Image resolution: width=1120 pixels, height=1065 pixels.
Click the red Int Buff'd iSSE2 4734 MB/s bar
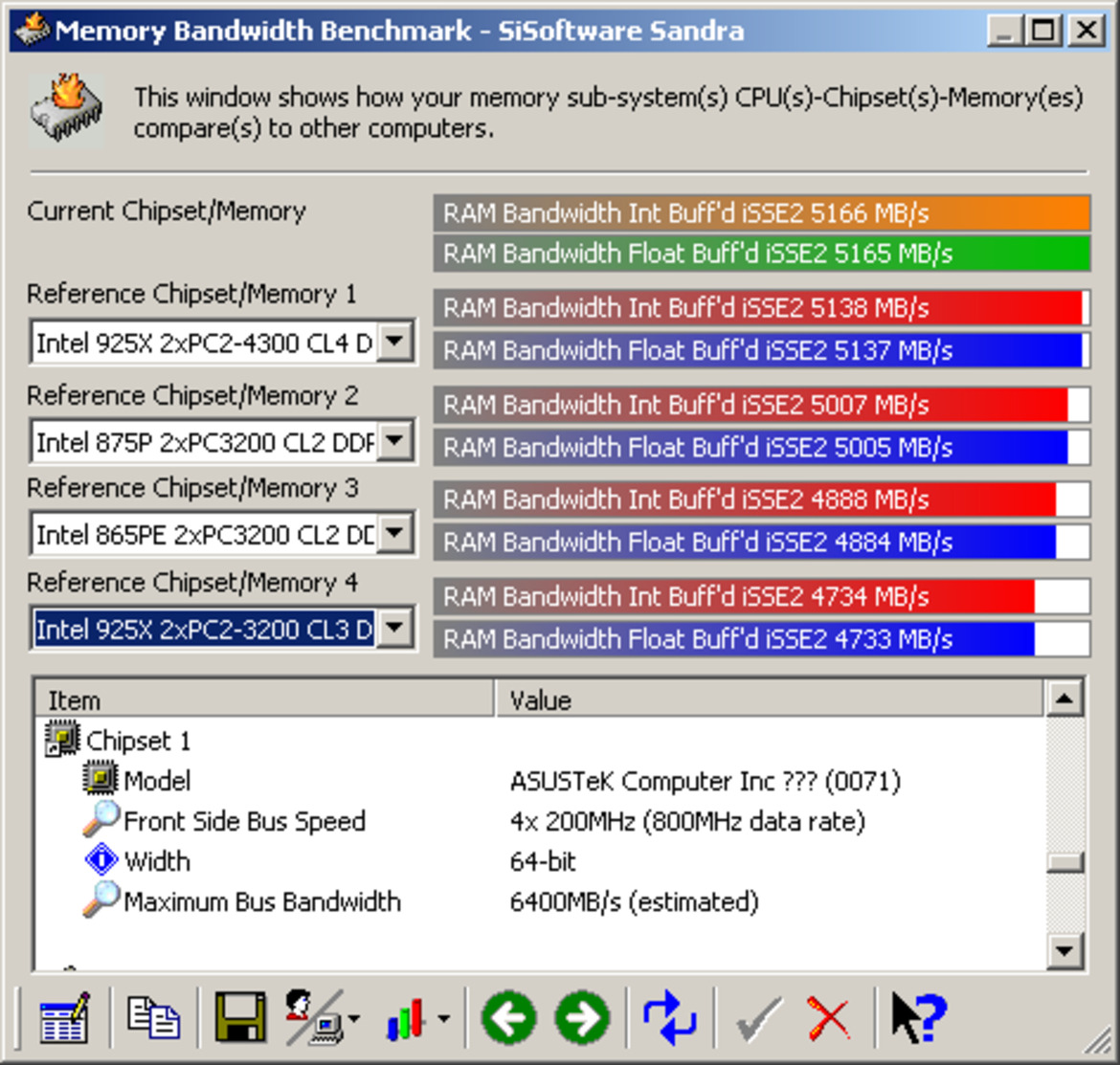point(761,595)
